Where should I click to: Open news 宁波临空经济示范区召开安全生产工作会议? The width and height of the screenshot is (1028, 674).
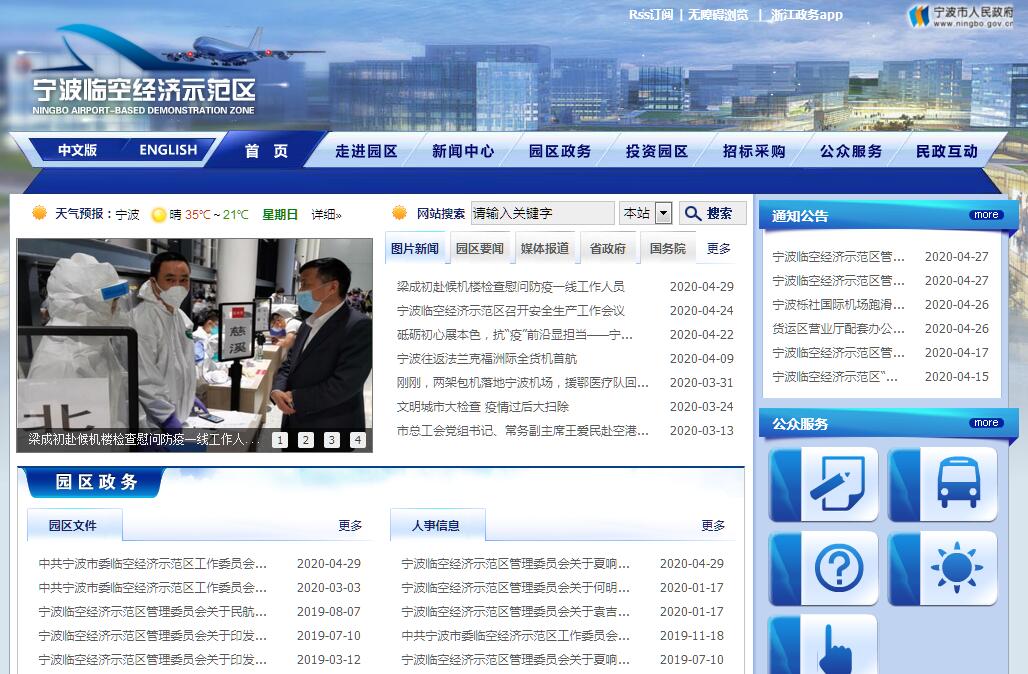(x=511, y=311)
